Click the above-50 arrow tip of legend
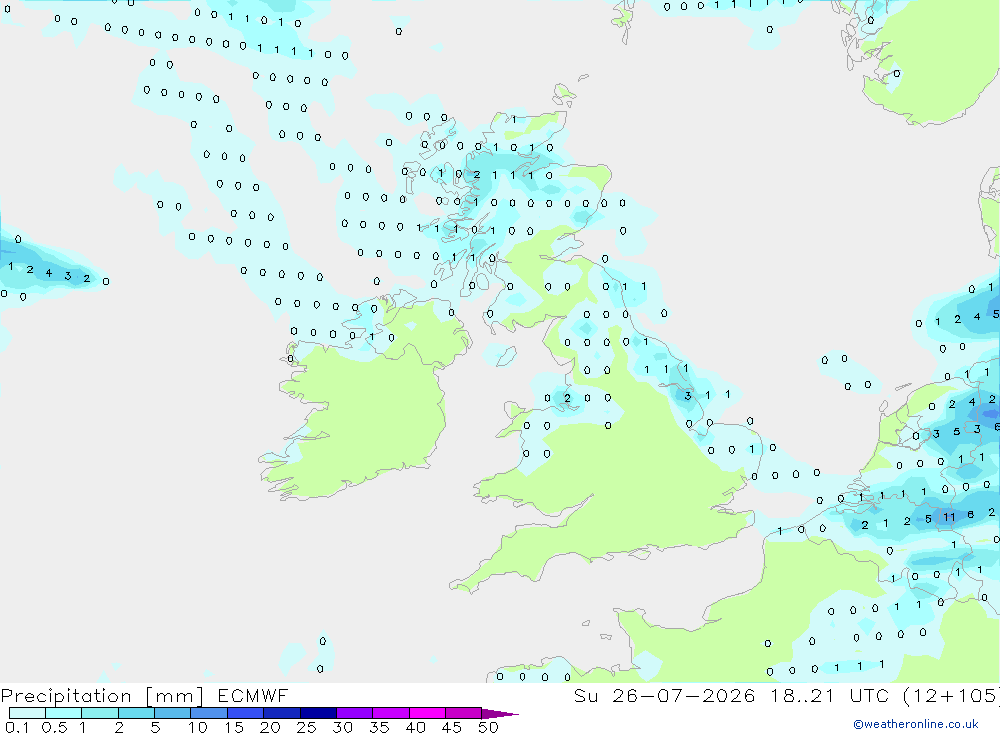 click(500, 713)
